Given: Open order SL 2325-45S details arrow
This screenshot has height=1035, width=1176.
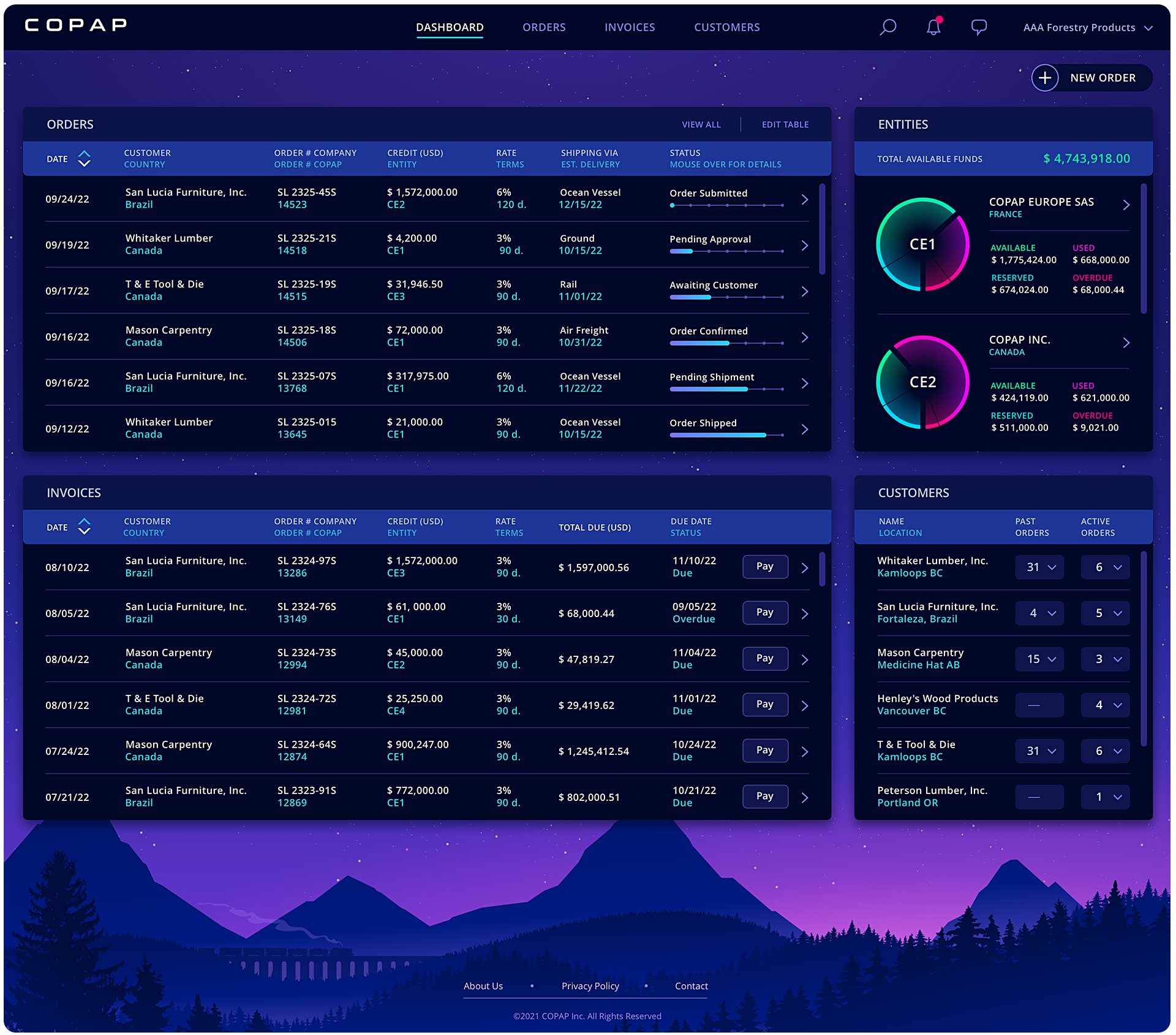Looking at the screenshot, I should [x=805, y=199].
